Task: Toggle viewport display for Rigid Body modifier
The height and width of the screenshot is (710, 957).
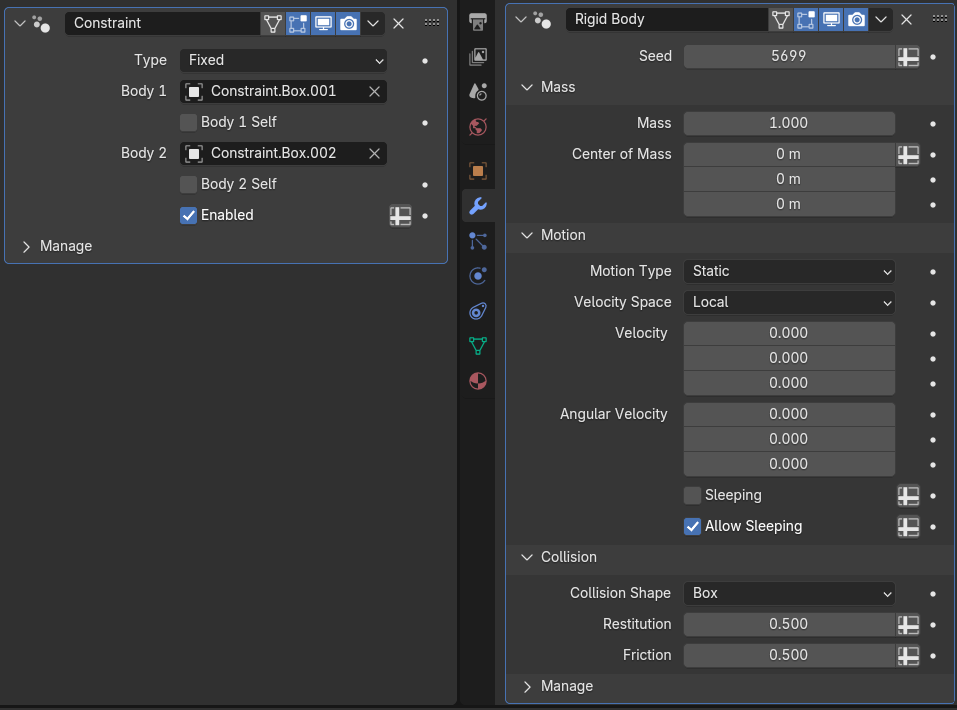Action: tap(831, 20)
